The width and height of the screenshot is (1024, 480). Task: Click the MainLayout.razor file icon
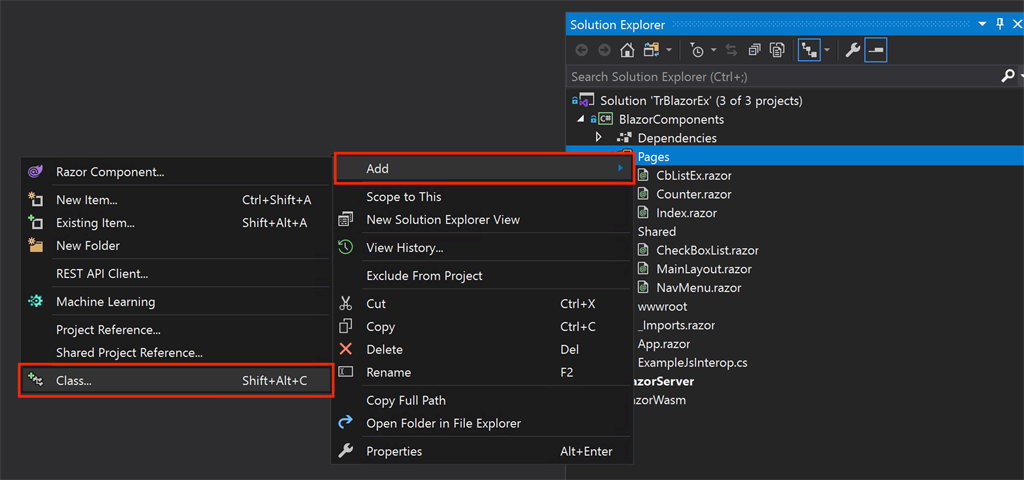(x=643, y=269)
